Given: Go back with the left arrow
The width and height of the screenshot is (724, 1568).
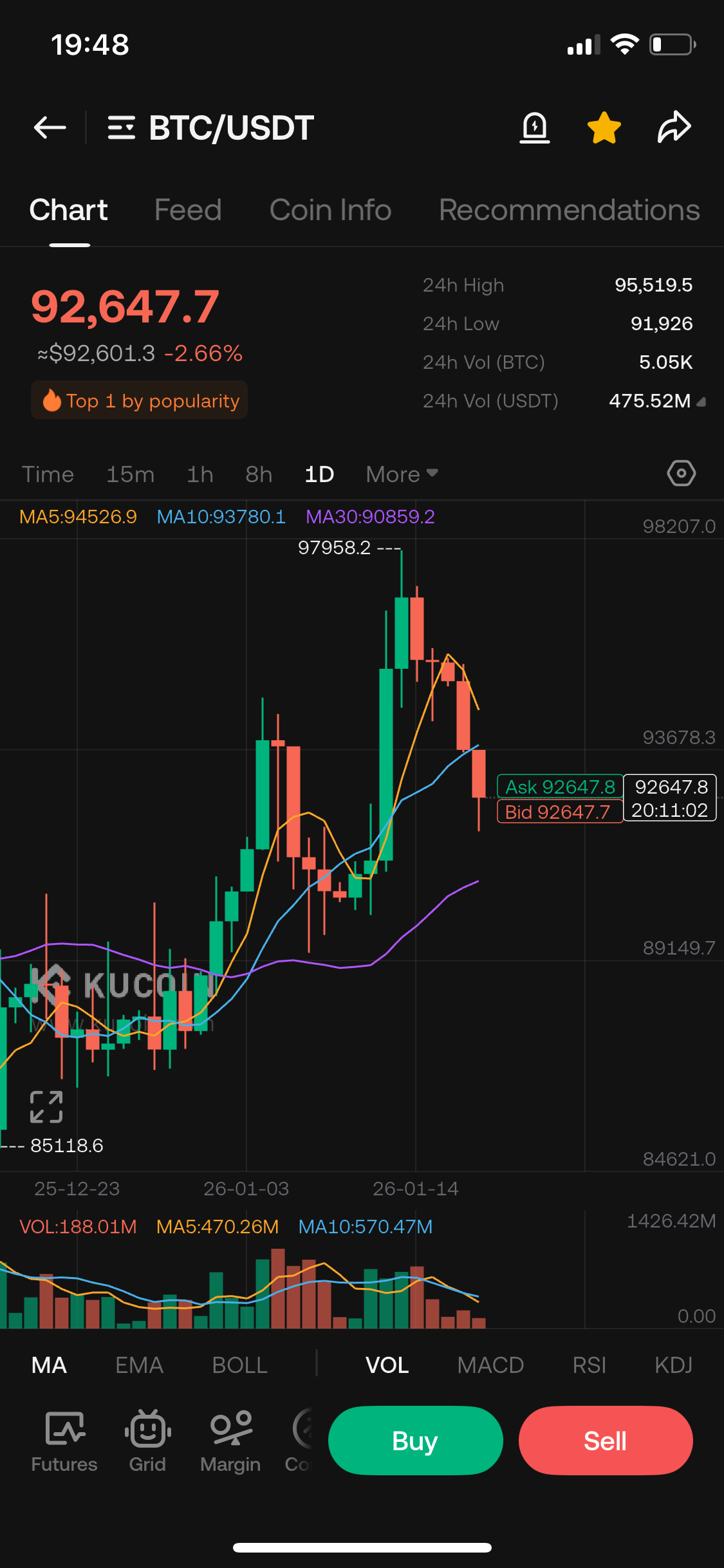Looking at the screenshot, I should (x=50, y=127).
